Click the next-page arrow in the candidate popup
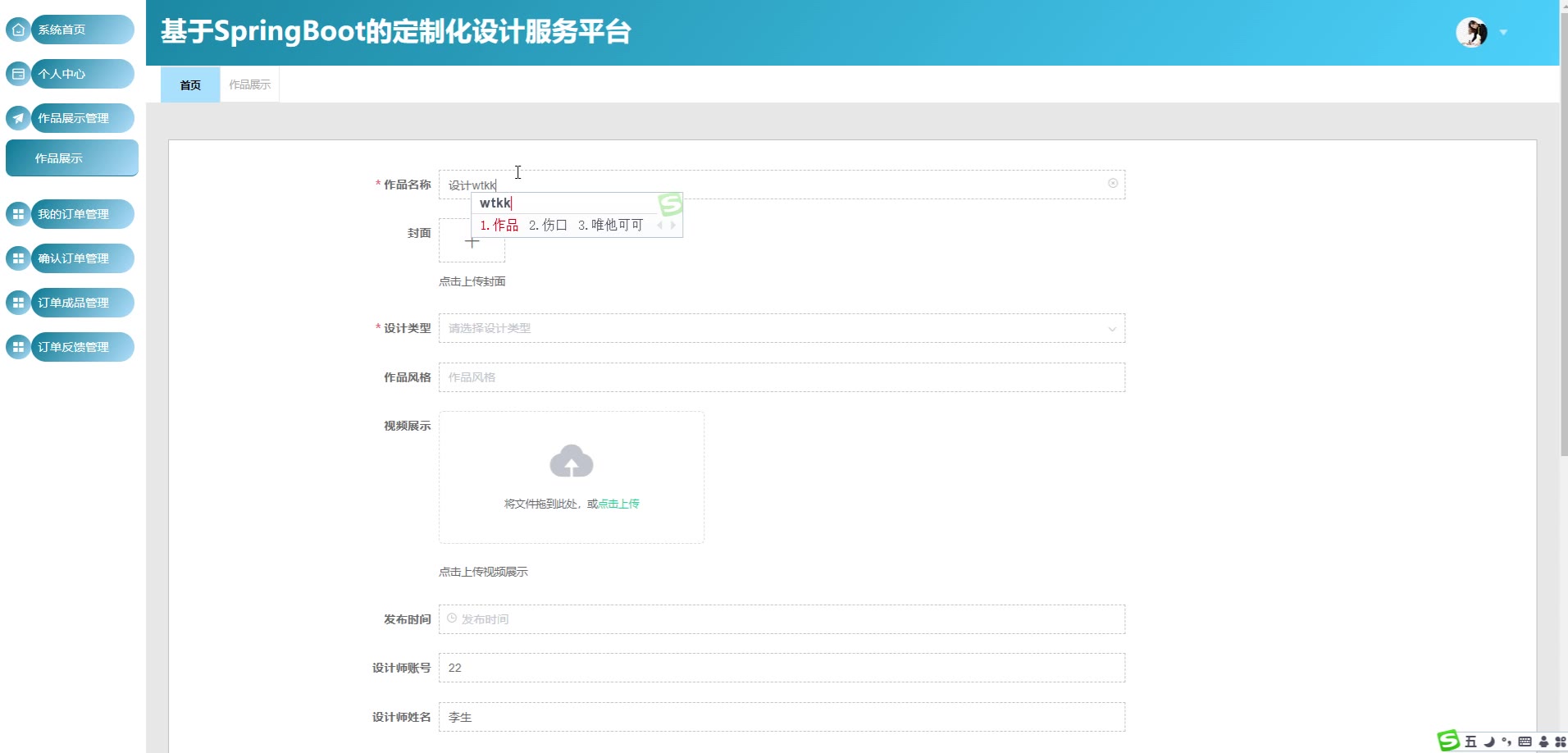 [673, 225]
